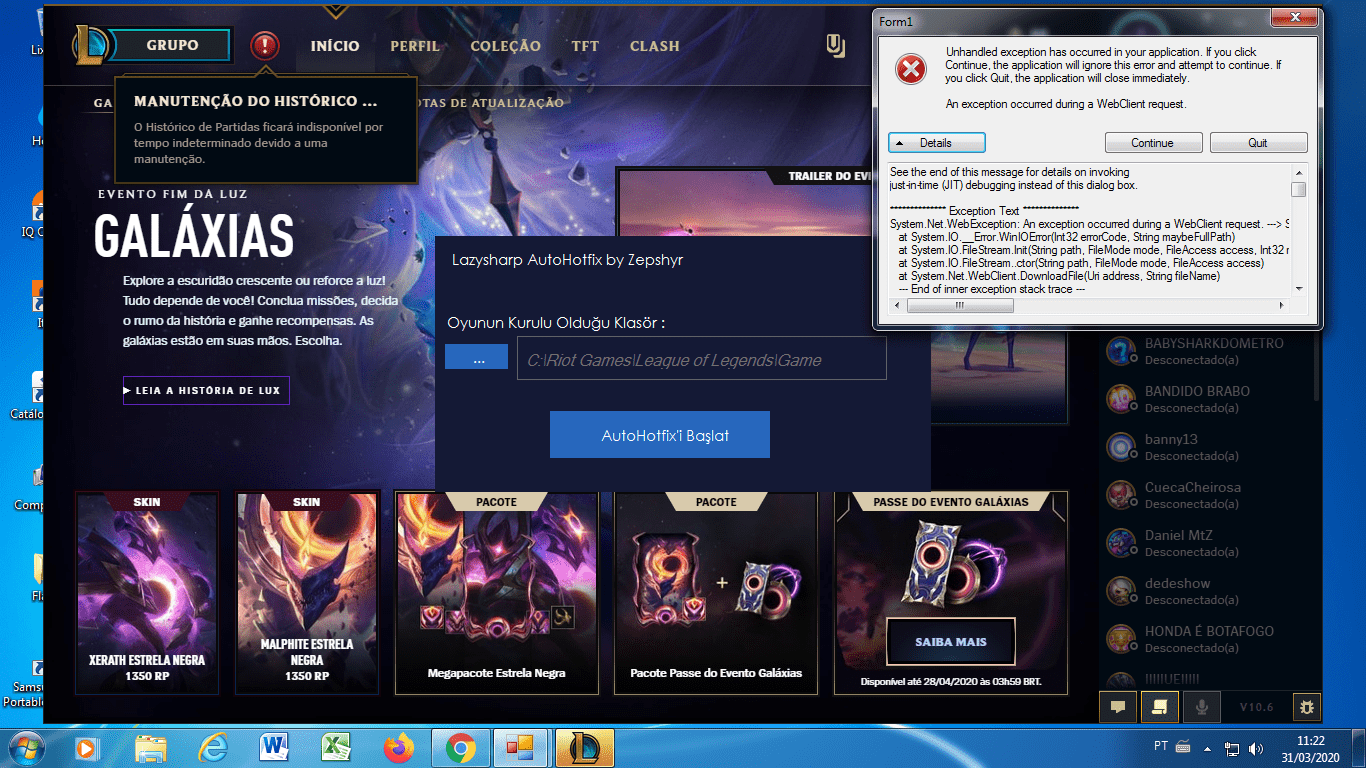Go to the COLEÇÃO tab

click(x=505, y=46)
